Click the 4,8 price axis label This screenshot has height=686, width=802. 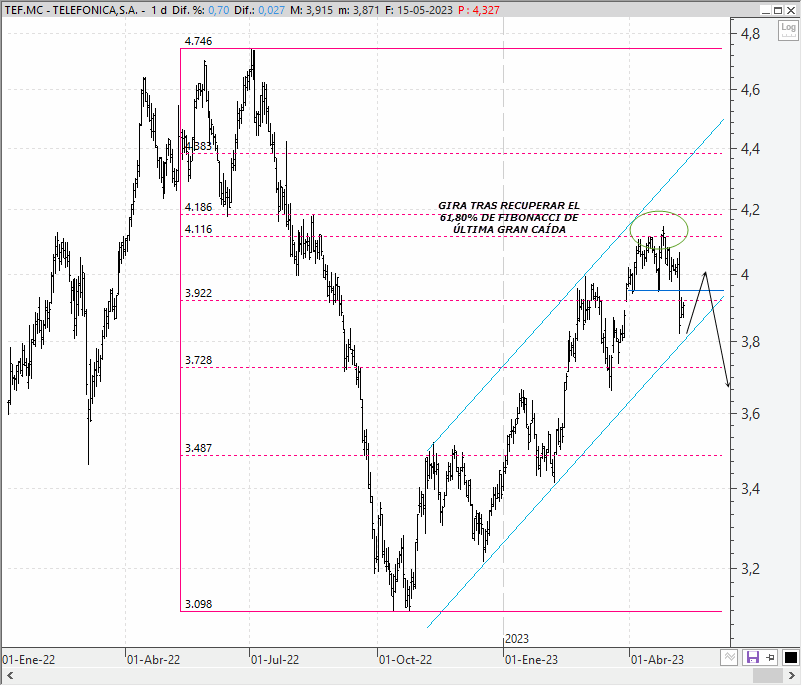pyautogui.click(x=751, y=34)
